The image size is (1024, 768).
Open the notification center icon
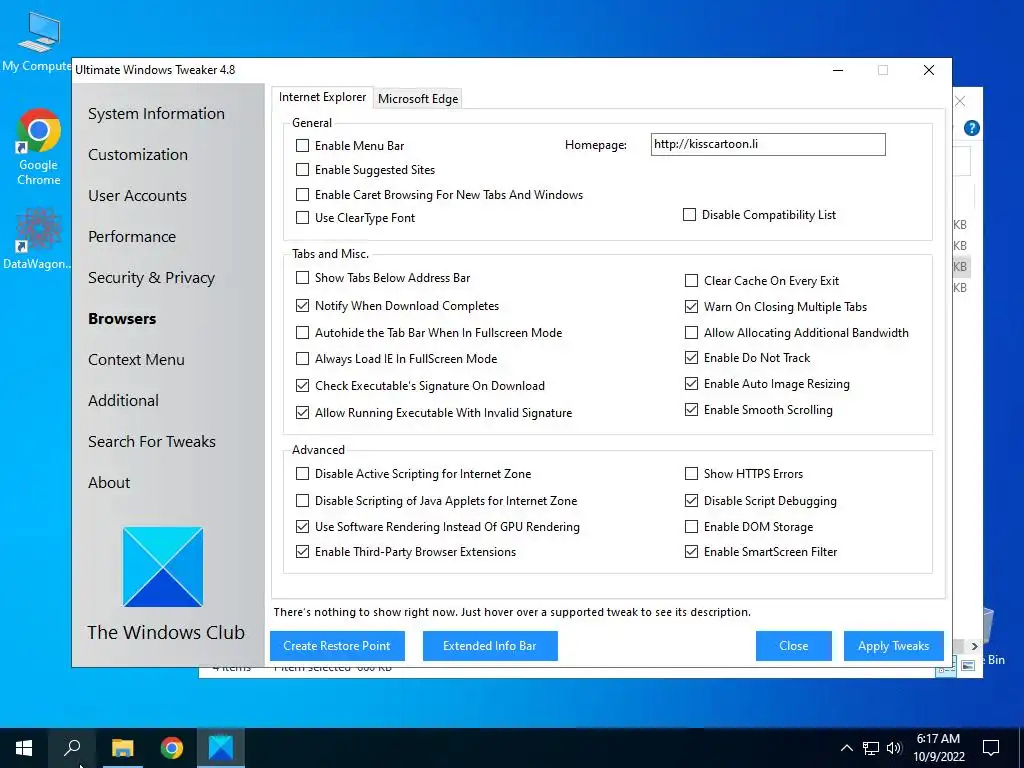pyautogui.click(x=991, y=748)
